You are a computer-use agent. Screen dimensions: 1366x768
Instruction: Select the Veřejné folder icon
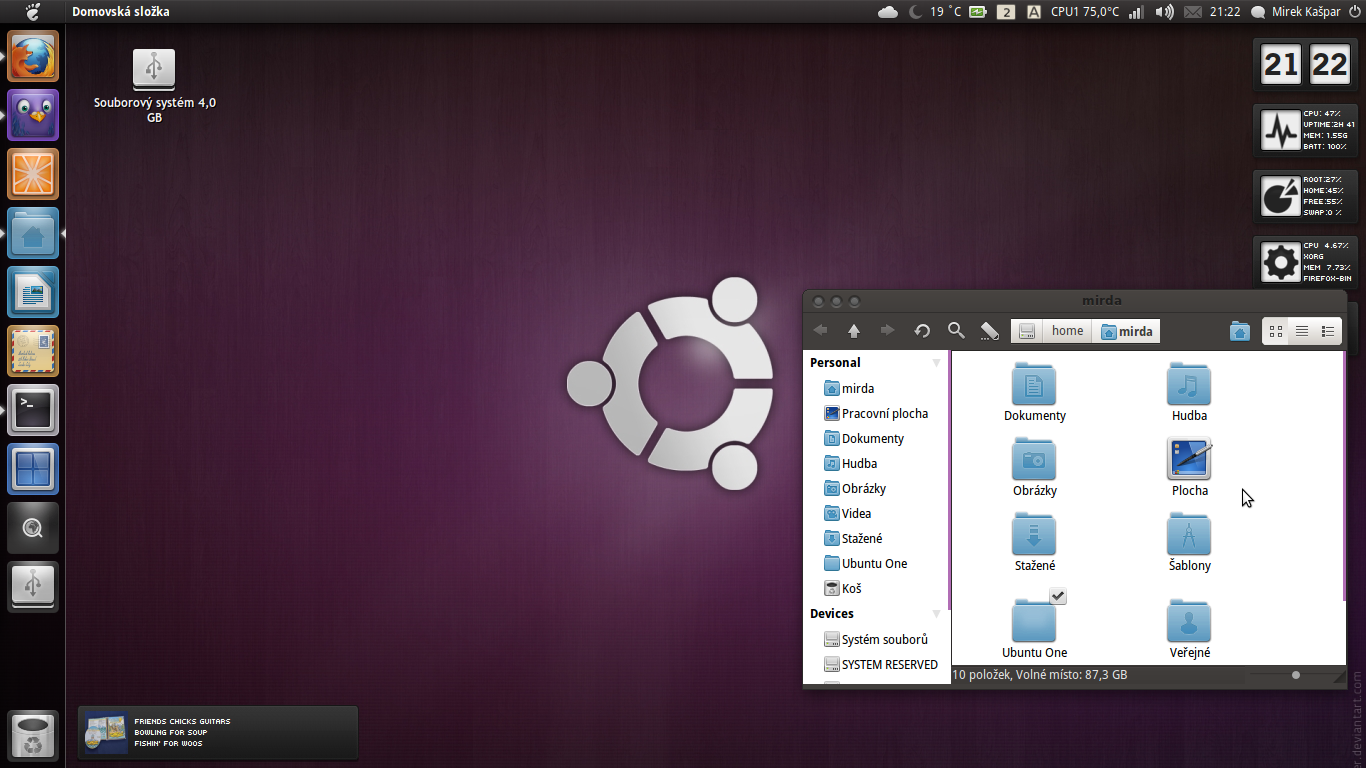tap(1189, 621)
